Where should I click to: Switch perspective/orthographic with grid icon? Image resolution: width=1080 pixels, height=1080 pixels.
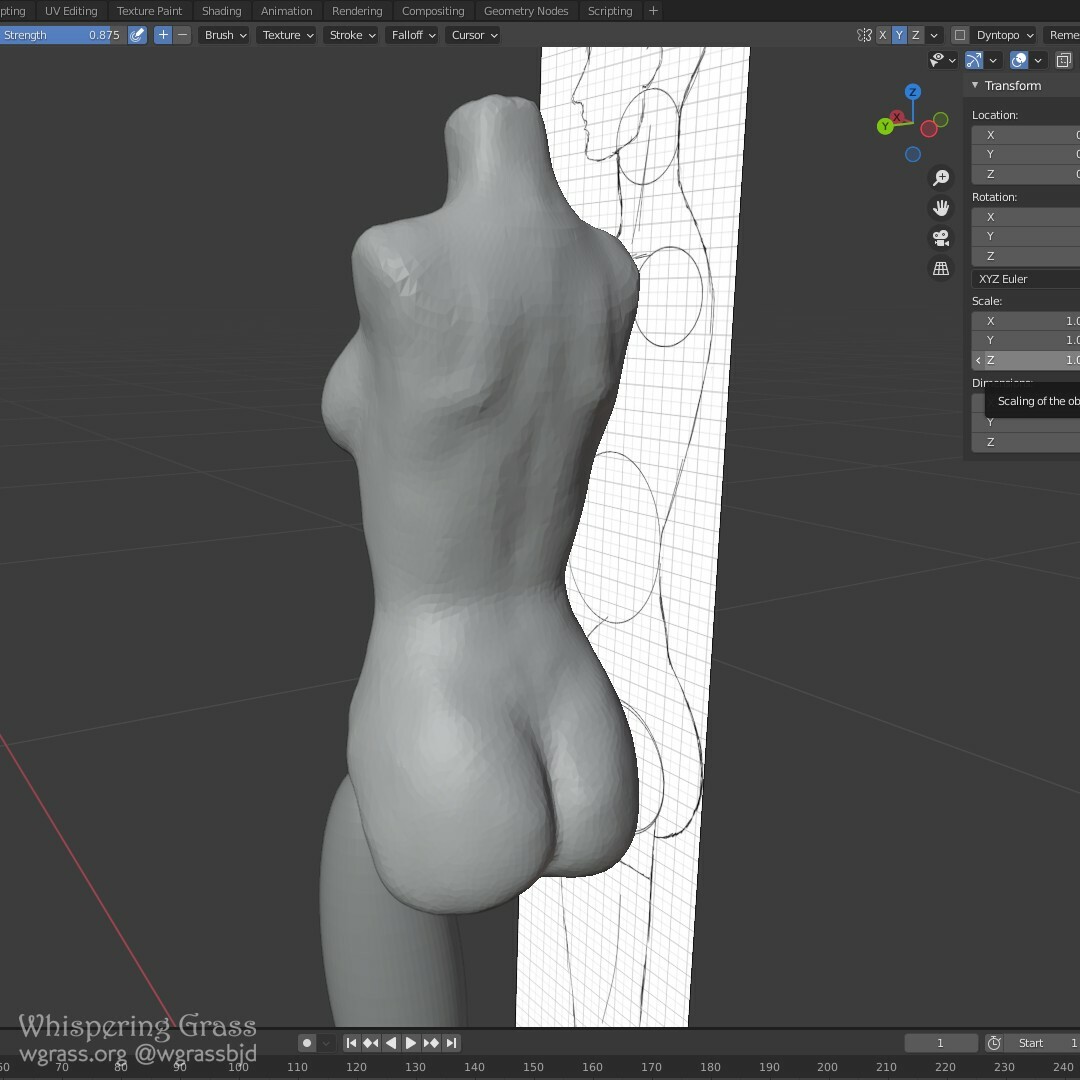click(x=941, y=269)
